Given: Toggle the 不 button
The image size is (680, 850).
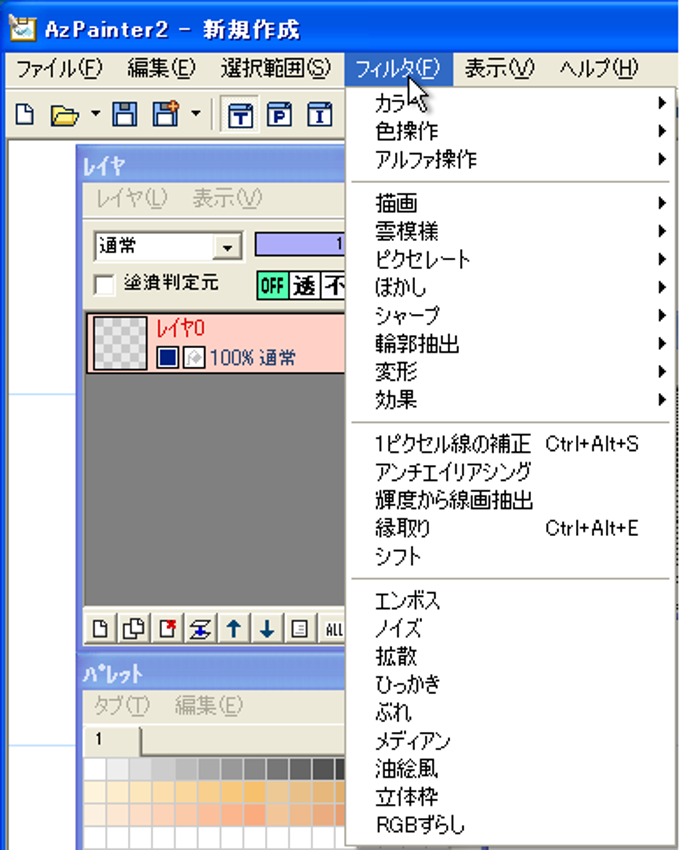Looking at the screenshot, I should (x=333, y=285).
